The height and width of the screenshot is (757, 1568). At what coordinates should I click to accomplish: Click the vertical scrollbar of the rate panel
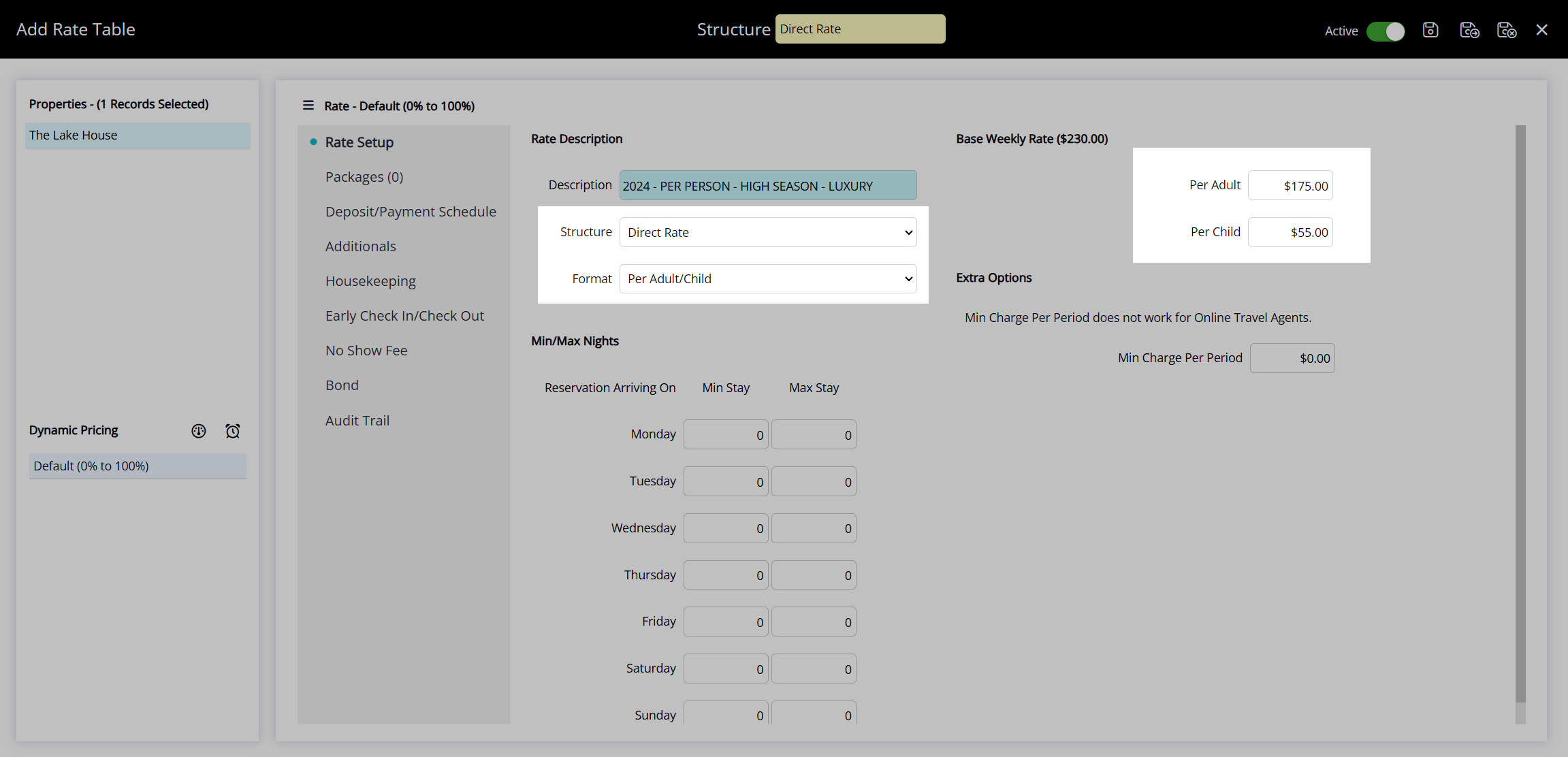click(1520, 414)
